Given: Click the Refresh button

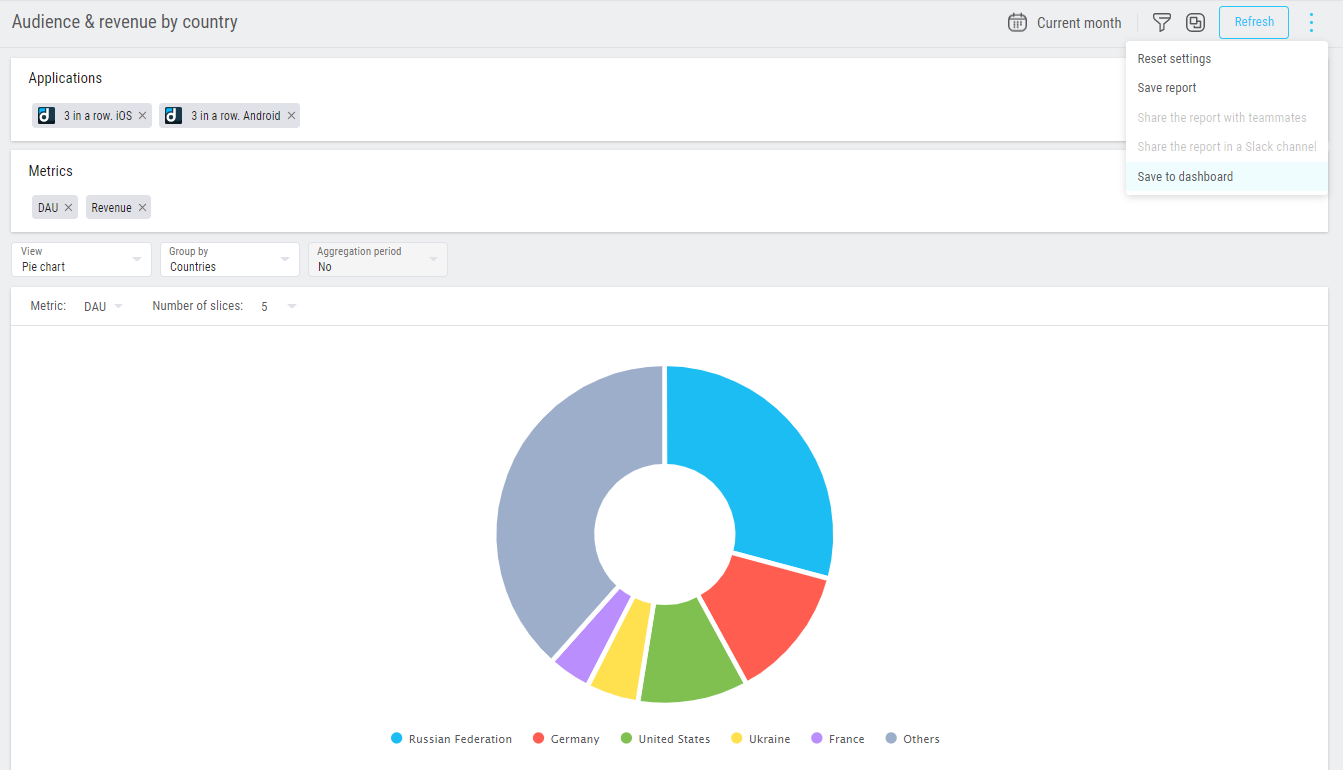Looking at the screenshot, I should pyautogui.click(x=1254, y=22).
